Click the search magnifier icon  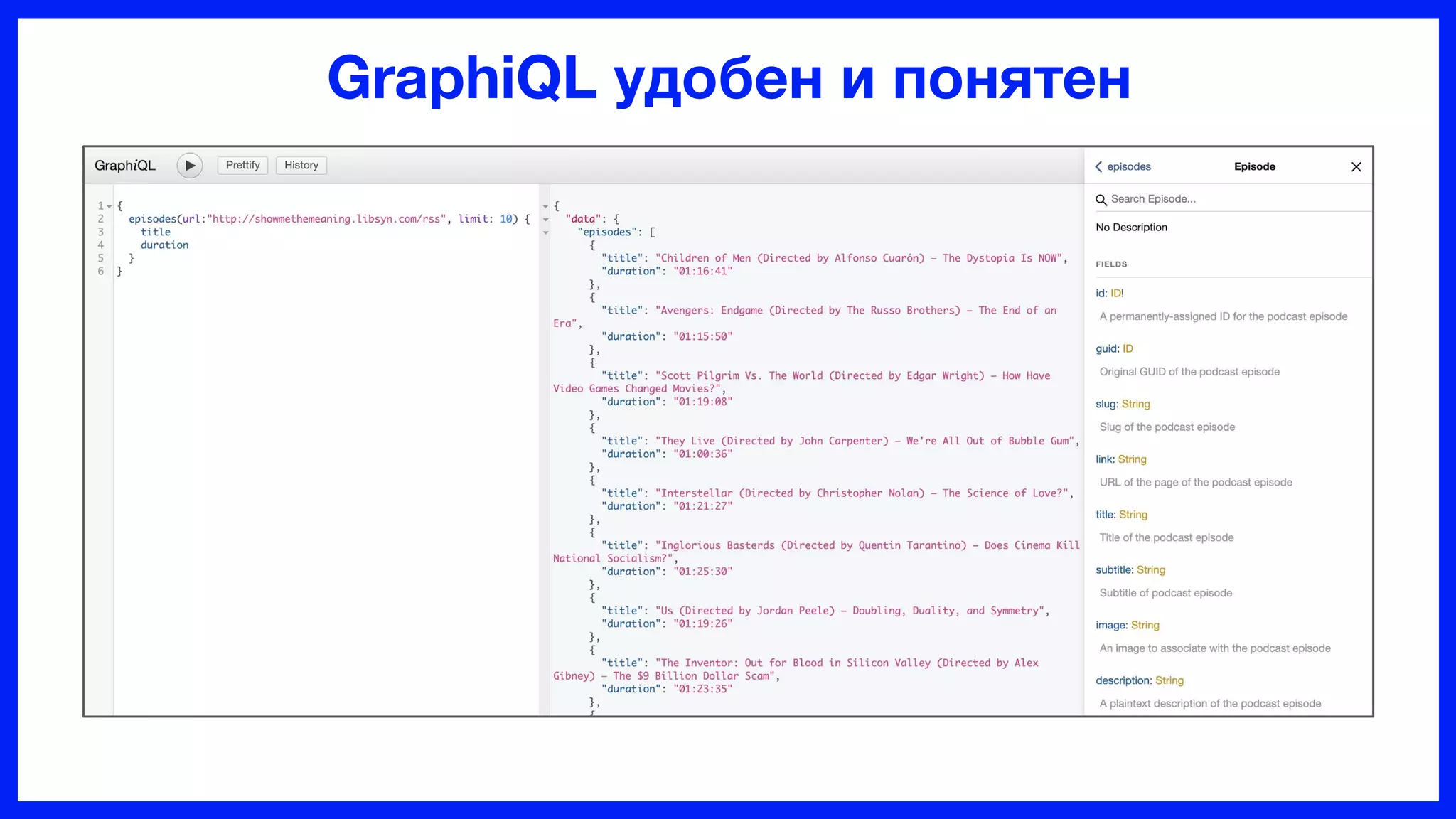(1101, 200)
